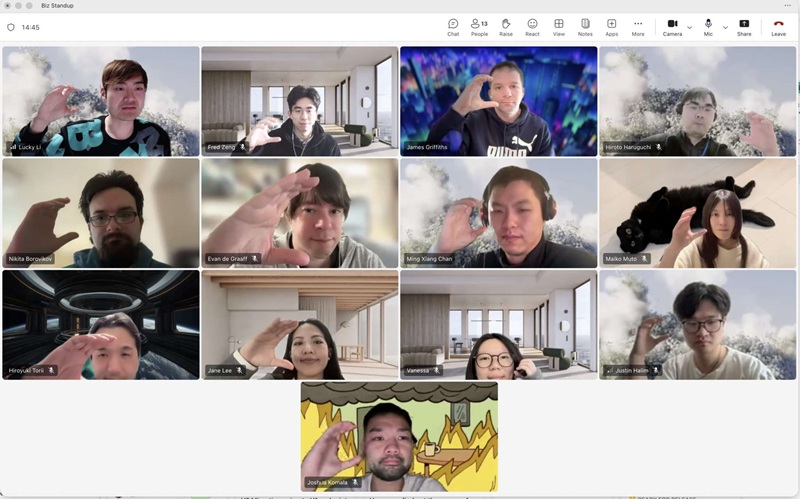Show the People participants list
The height and width of the screenshot is (499, 800).
click(x=479, y=26)
